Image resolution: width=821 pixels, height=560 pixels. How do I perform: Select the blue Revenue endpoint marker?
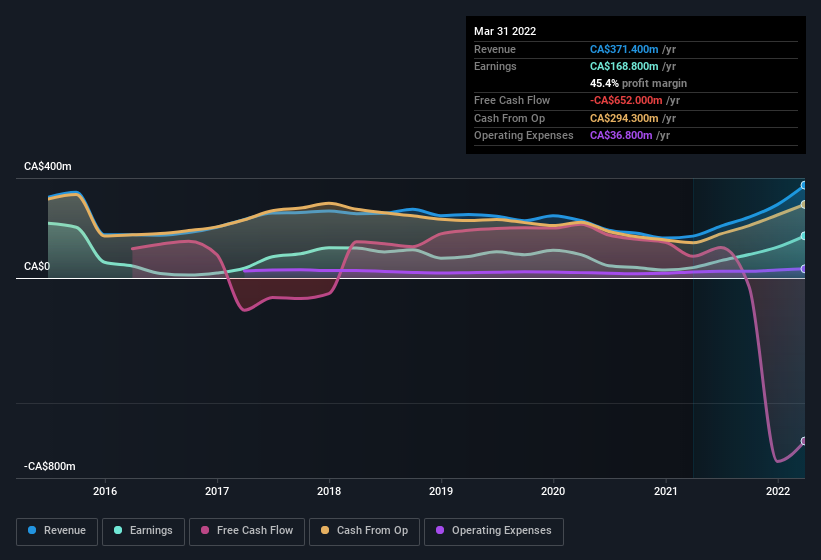click(804, 185)
